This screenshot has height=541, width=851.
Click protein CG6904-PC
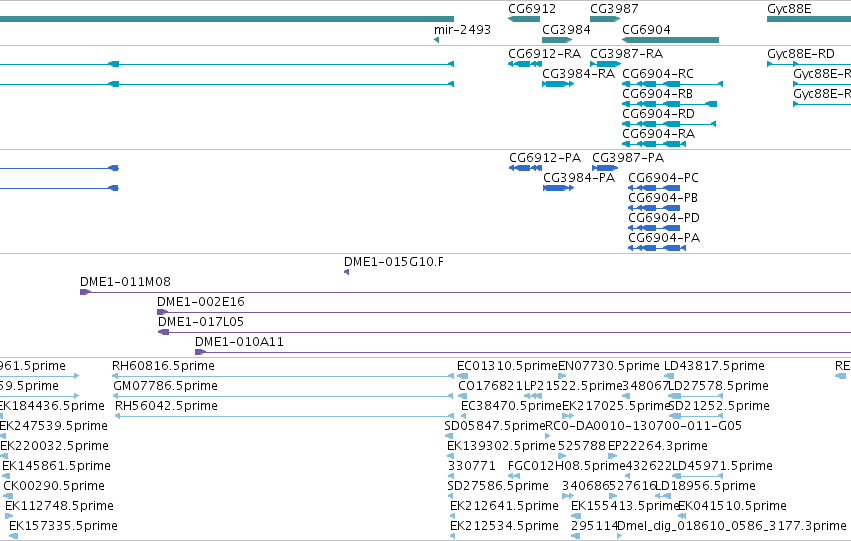(x=663, y=178)
